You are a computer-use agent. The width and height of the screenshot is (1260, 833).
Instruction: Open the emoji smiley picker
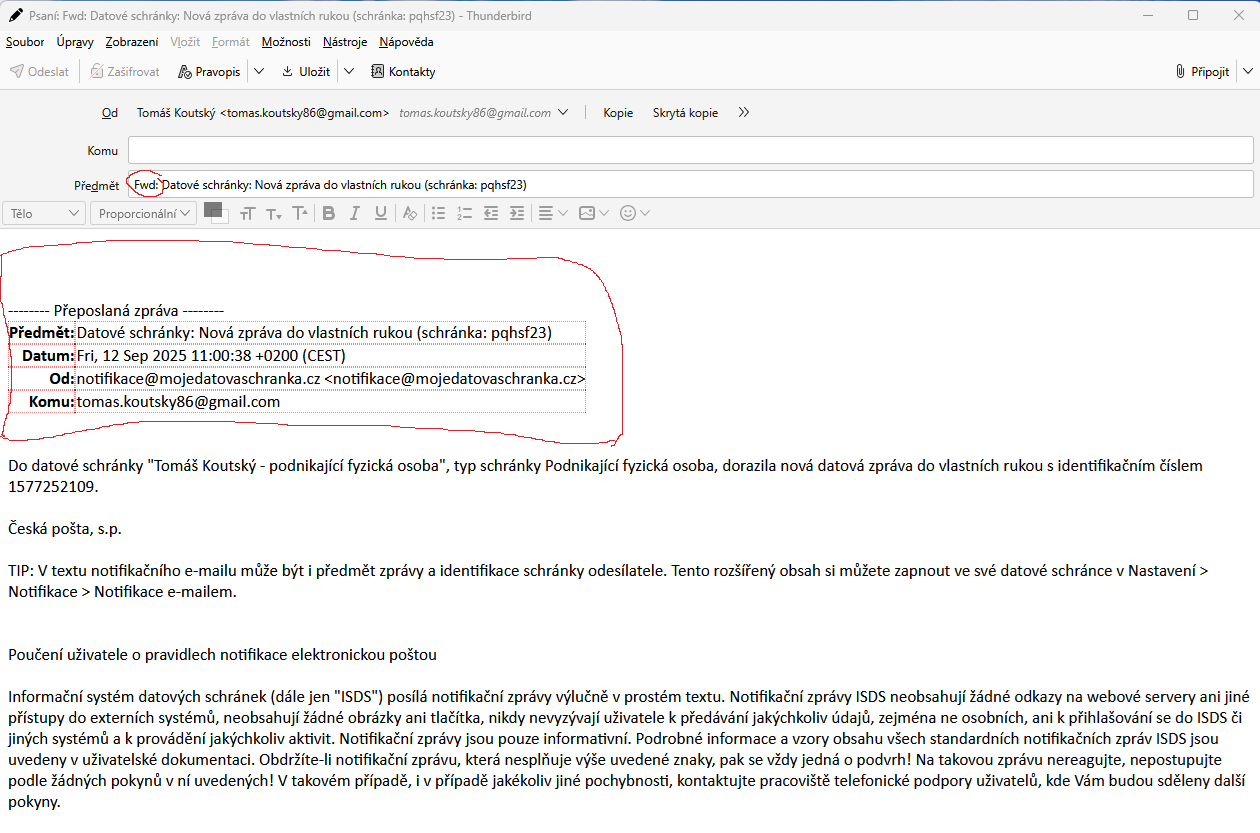(635, 213)
